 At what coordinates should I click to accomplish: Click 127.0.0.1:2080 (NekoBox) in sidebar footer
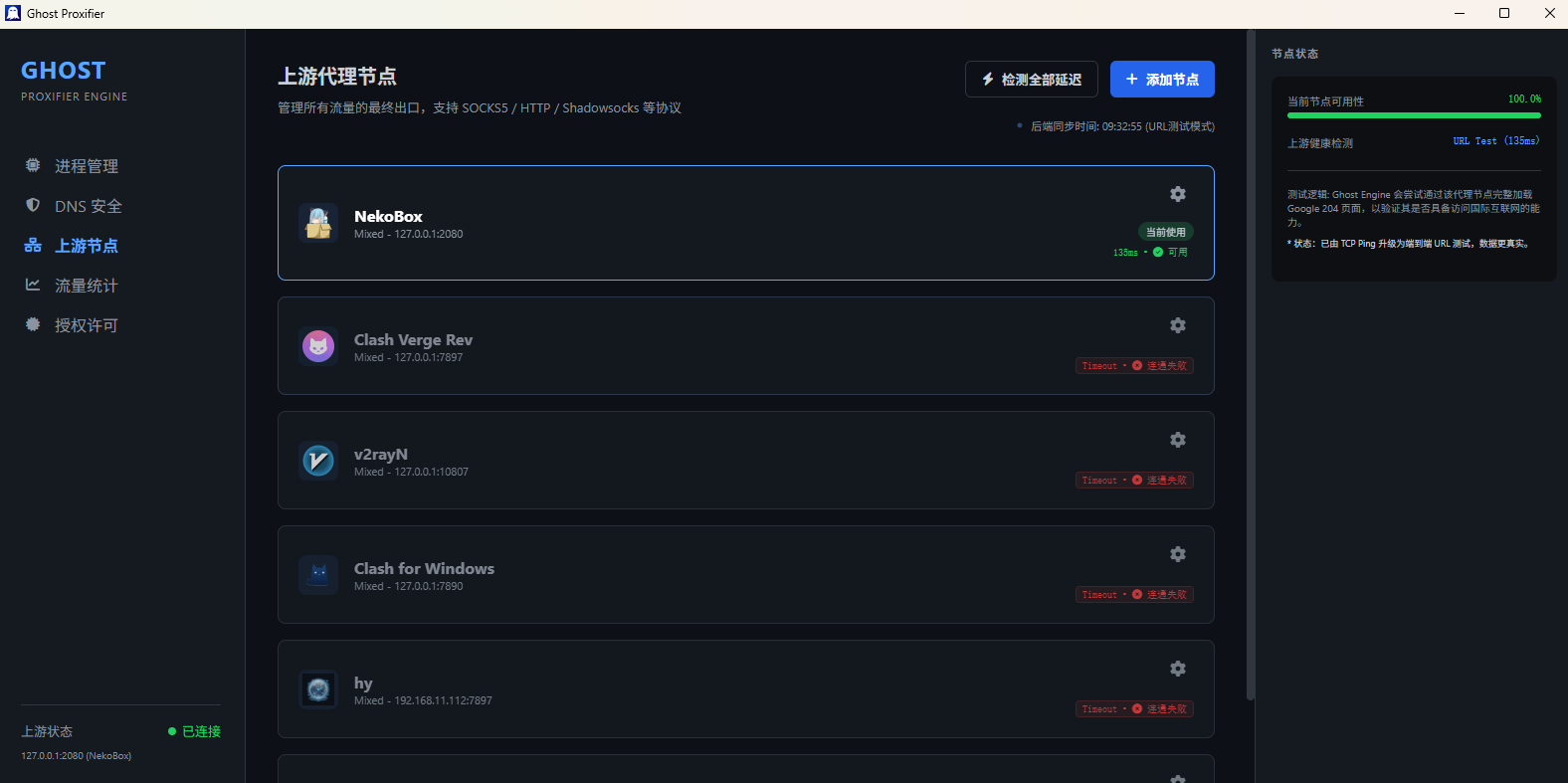click(x=77, y=756)
